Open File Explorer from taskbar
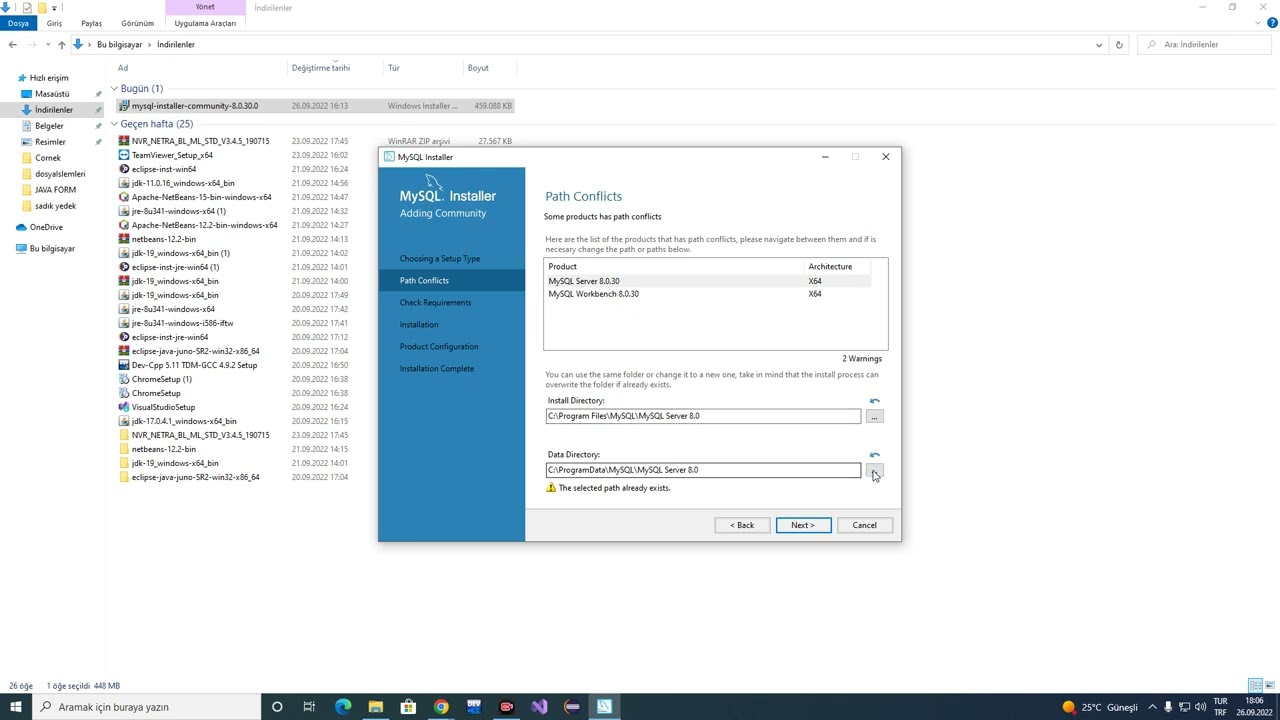Viewport: 1280px width, 720px height. 375,707
